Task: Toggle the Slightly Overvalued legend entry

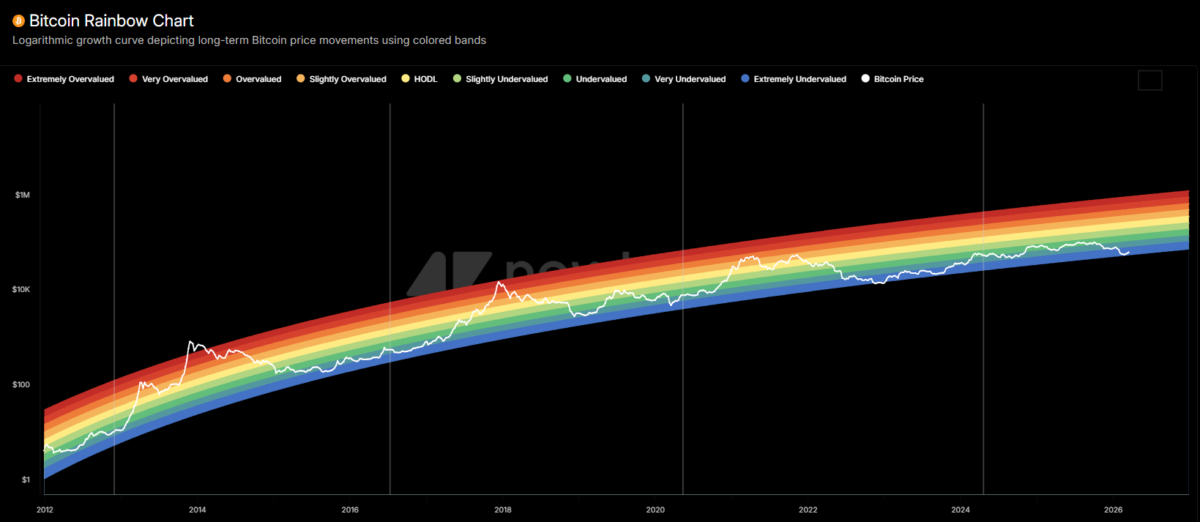Action: [340, 78]
